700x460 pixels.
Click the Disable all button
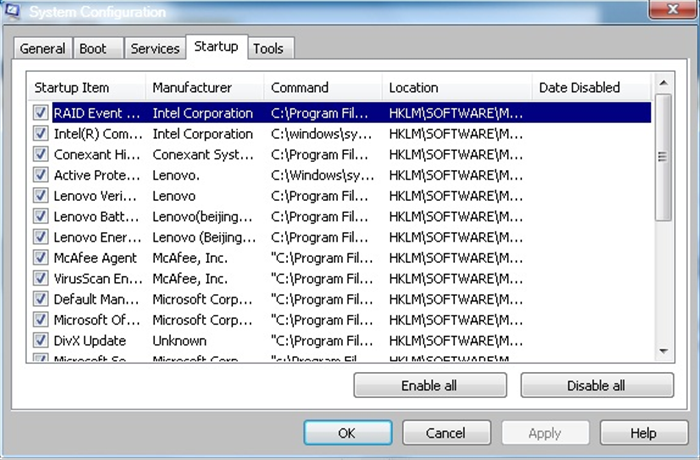(597, 385)
